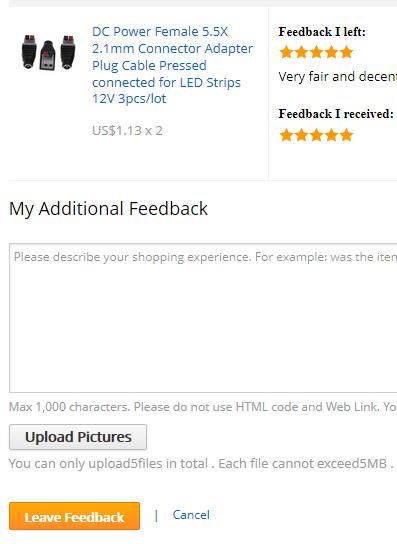
Task: Click fourth star in Feedback I left
Action: [x=331, y=52]
